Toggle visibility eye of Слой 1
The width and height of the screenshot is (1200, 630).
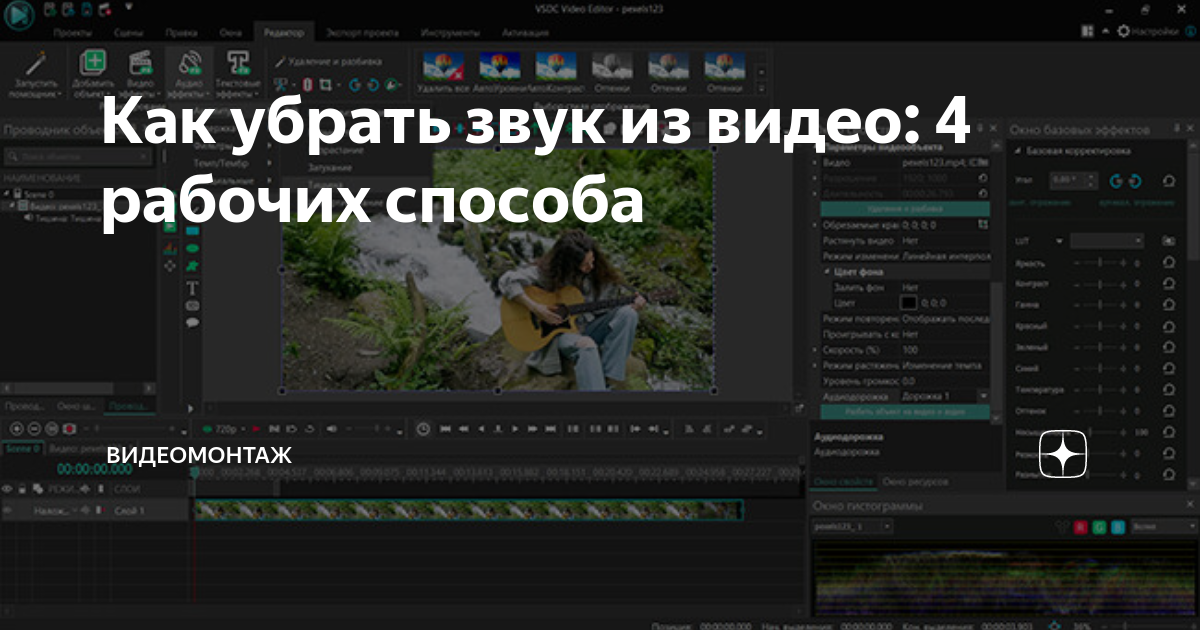[x=8, y=511]
